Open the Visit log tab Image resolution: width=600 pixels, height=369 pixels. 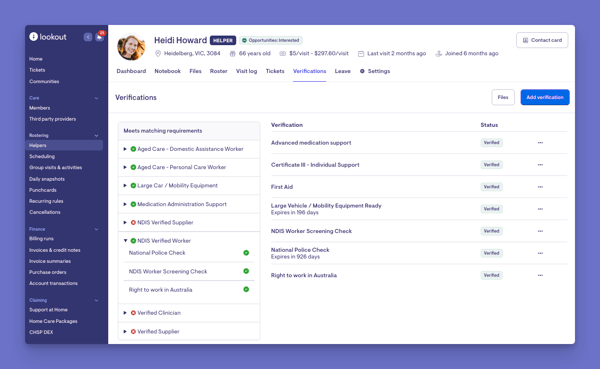pos(246,71)
